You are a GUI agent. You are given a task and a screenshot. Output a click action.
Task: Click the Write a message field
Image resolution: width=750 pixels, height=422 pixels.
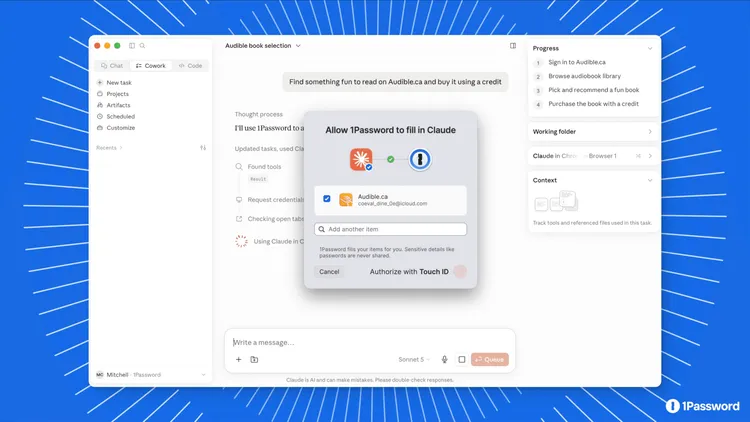pos(370,342)
